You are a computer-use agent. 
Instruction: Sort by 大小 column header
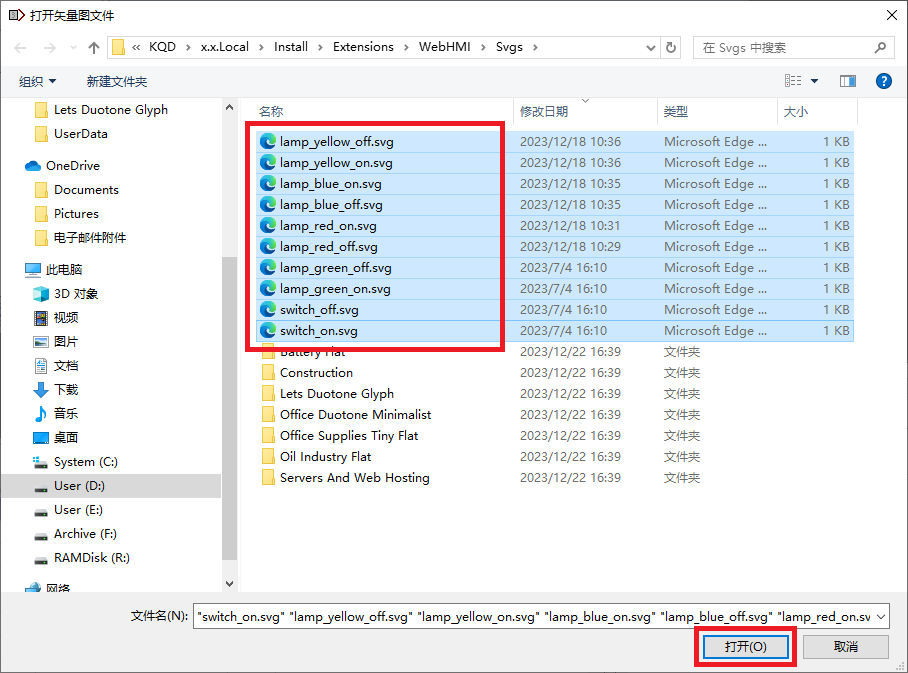click(x=817, y=111)
